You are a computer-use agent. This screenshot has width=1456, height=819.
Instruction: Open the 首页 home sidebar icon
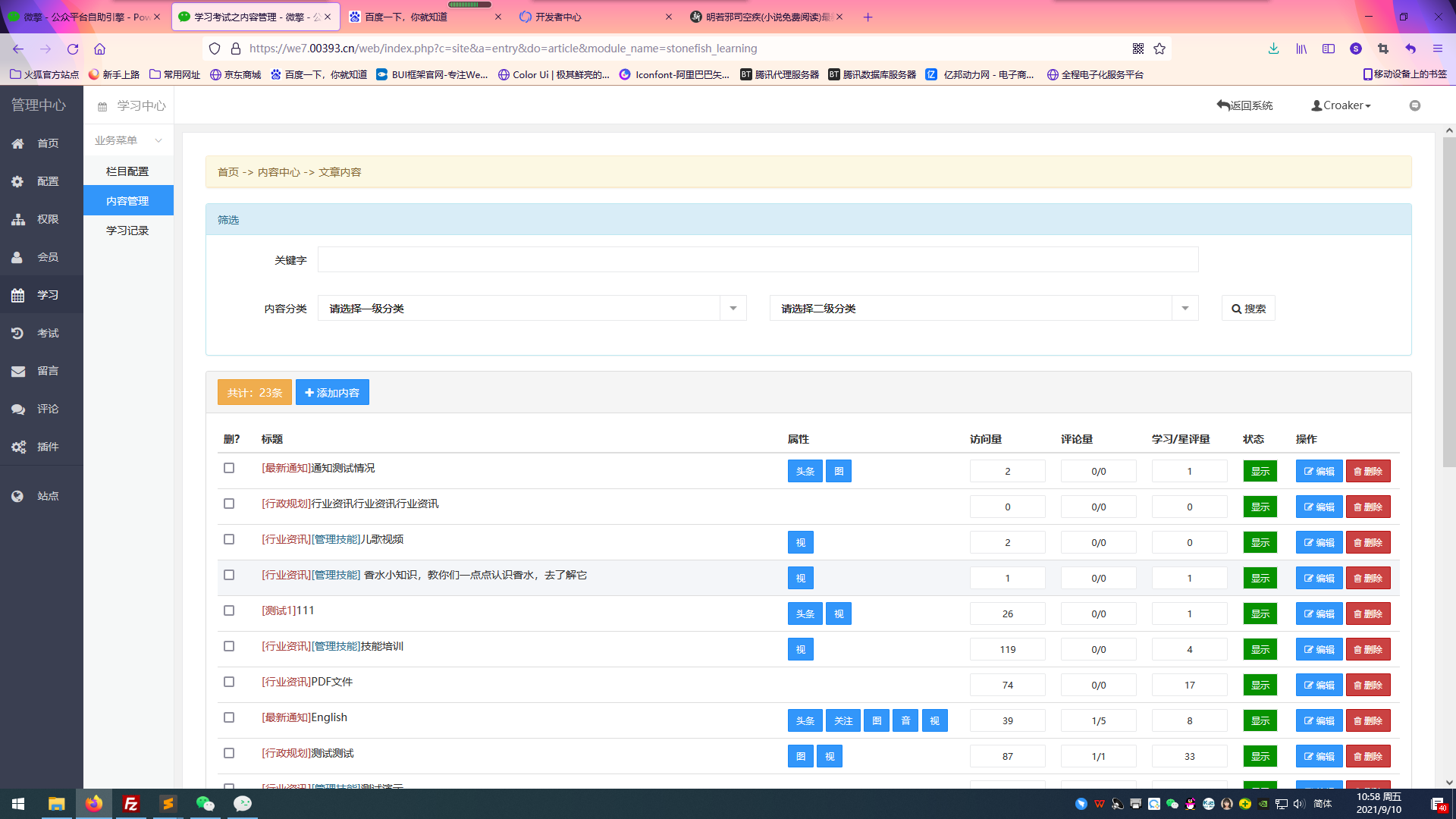pos(17,143)
